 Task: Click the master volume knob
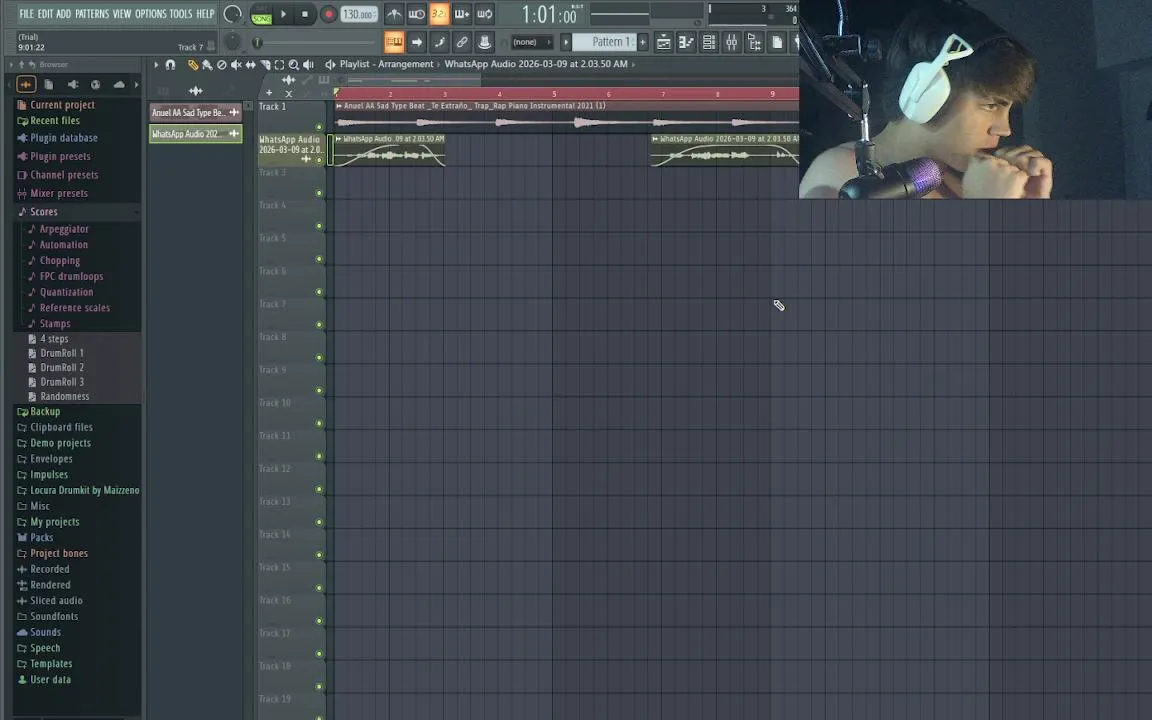[232, 14]
